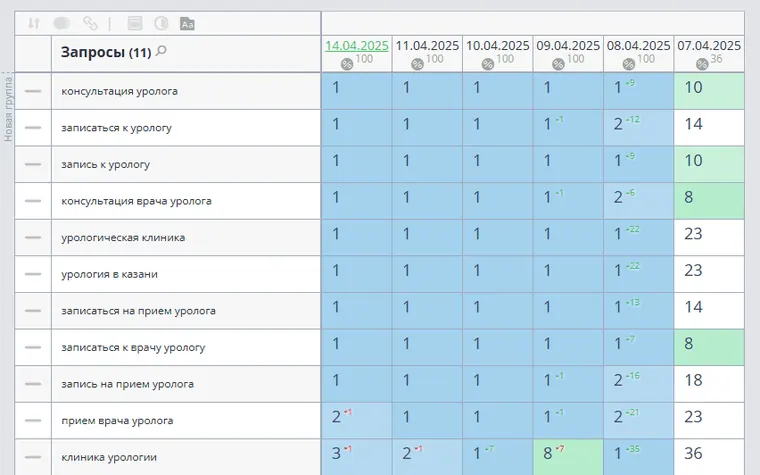Image resolution: width=760 pixels, height=475 pixels.
Task: Click the Aa font case icon
Action: [187, 24]
